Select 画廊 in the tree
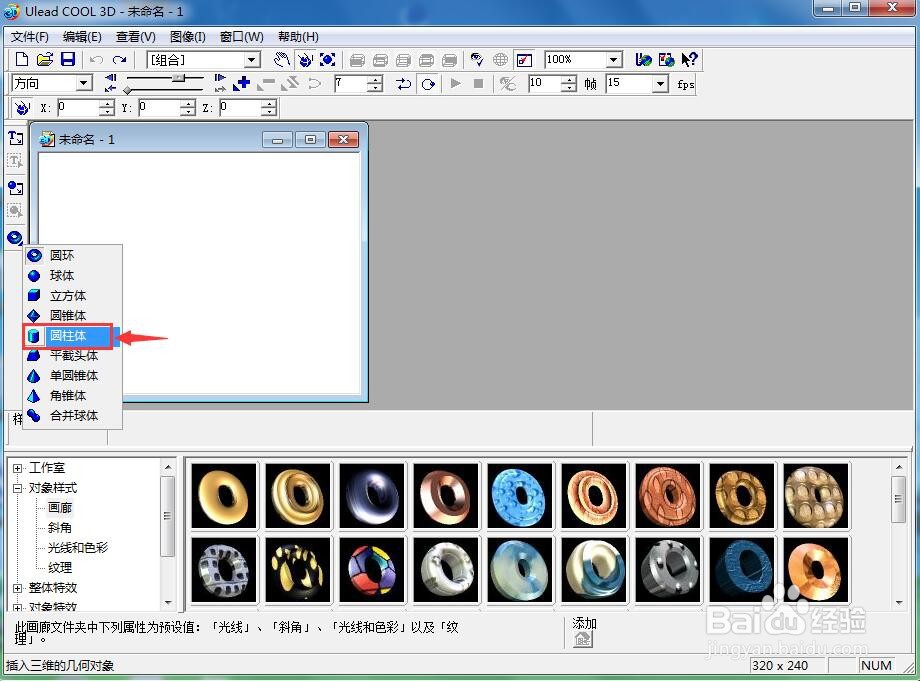This screenshot has height=681, width=920. (x=60, y=507)
